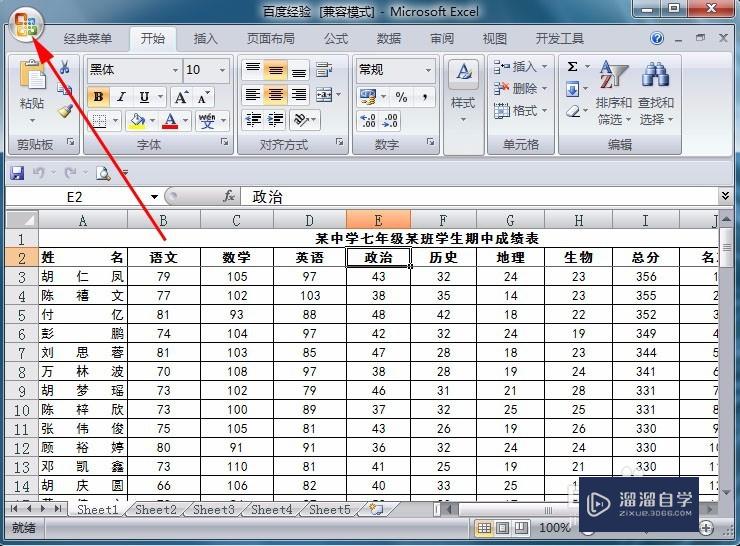Click the Wrap Text icon

(x=324, y=70)
